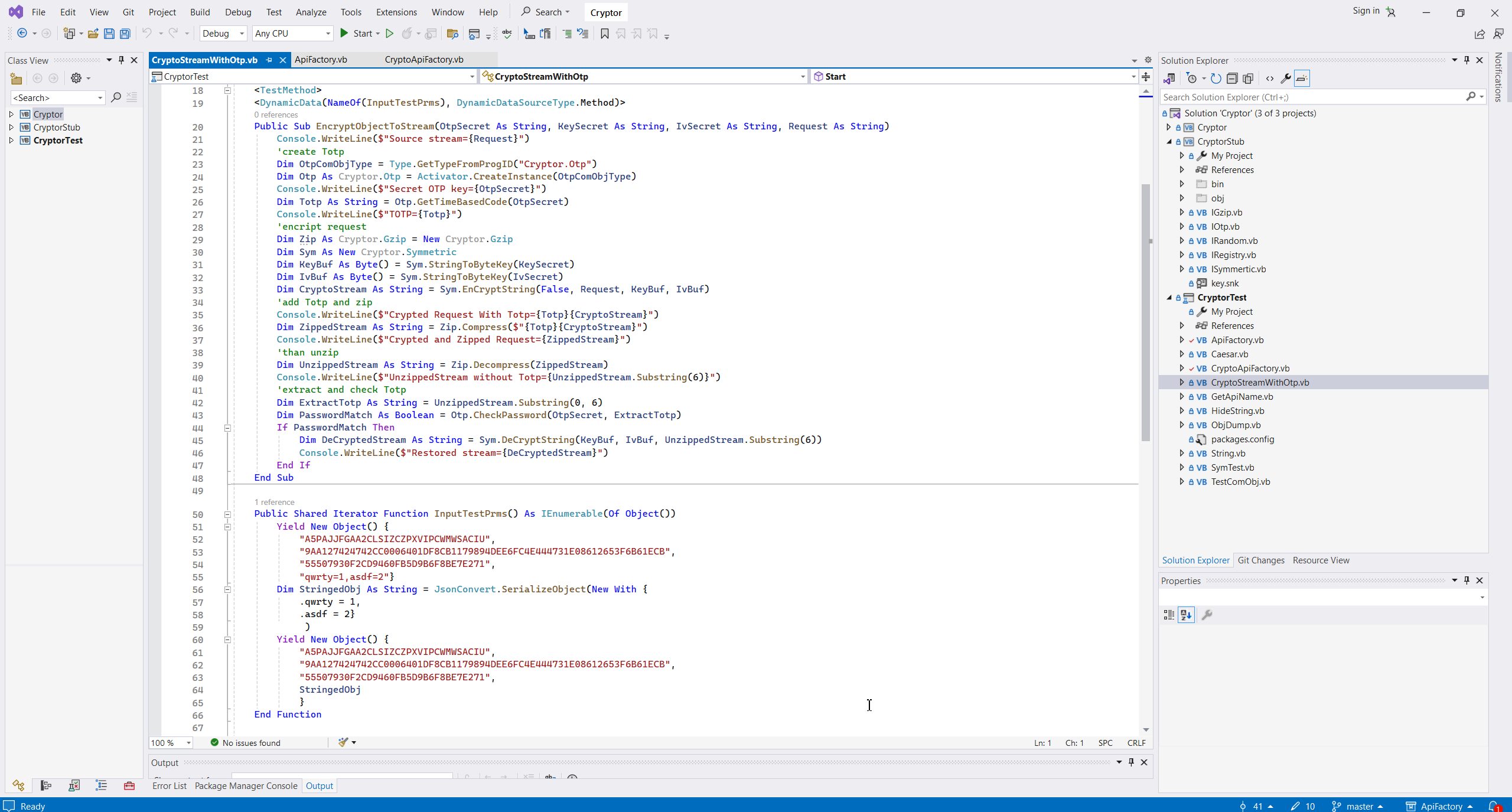The height and width of the screenshot is (812, 1512).
Task: Click Collapse All in Solution Explorer toolbar
Action: (x=1232, y=78)
